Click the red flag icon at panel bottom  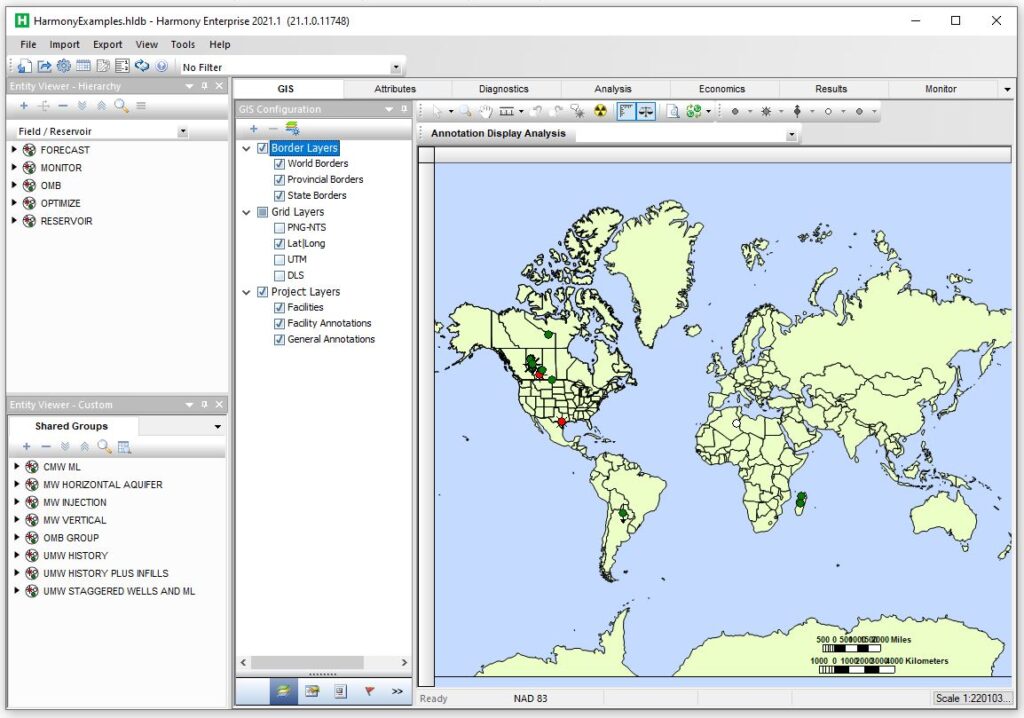tap(369, 691)
